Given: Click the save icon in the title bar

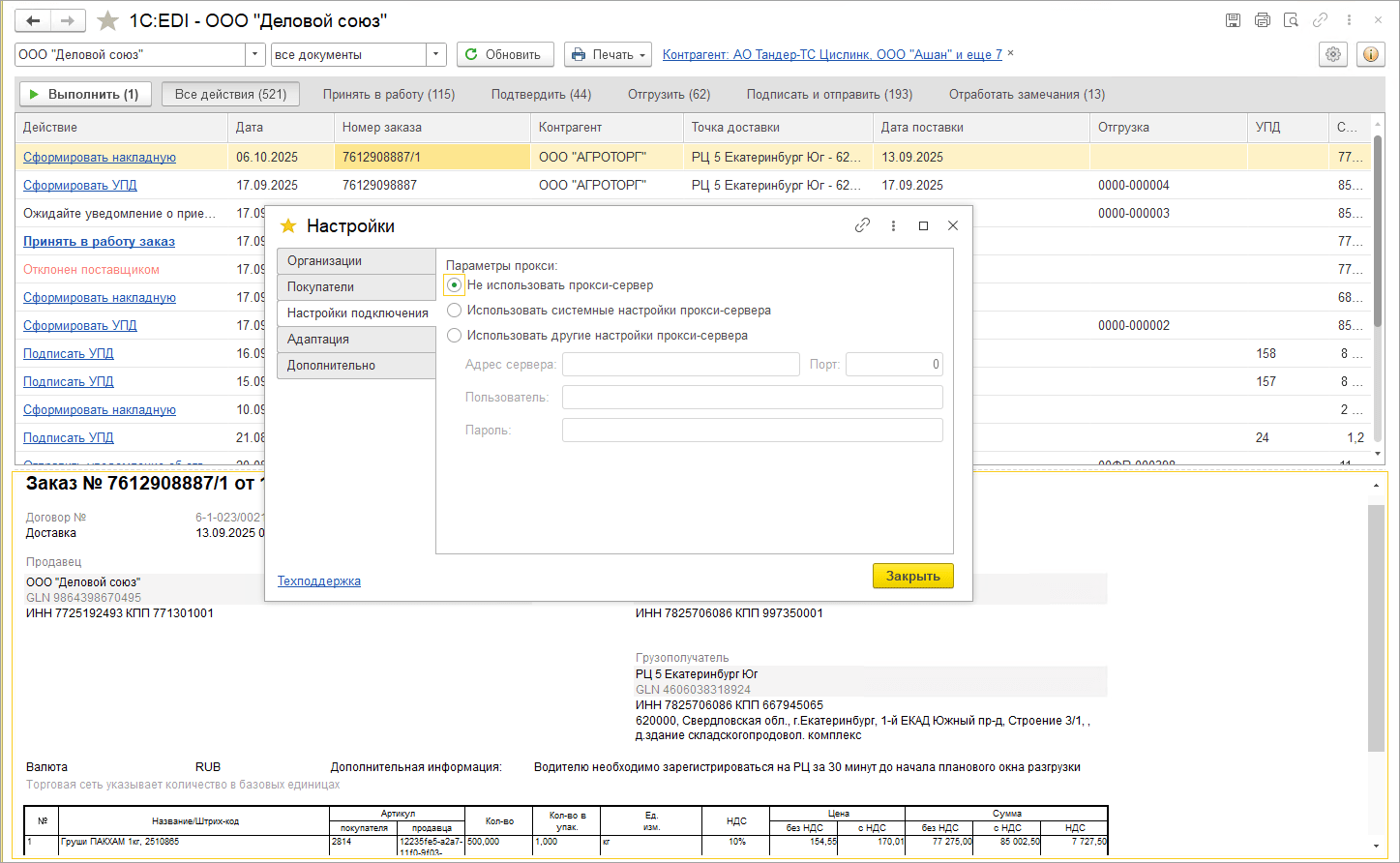Looking at the screenshot, I should tap(1233, 20).
